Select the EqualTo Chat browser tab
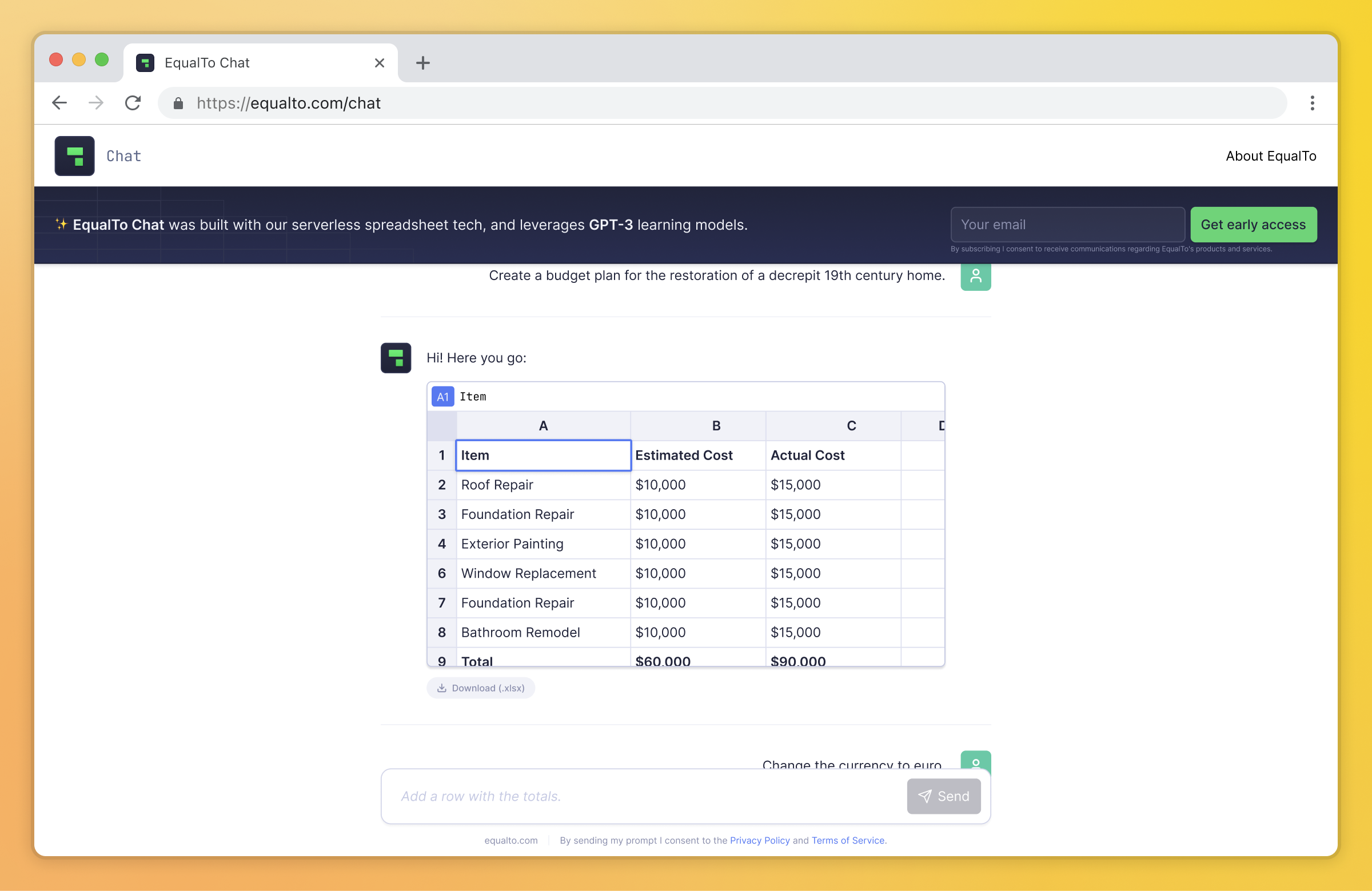The height and width of the screenshot is (891, 1372). pyautogui.click(x=261, y=63)
